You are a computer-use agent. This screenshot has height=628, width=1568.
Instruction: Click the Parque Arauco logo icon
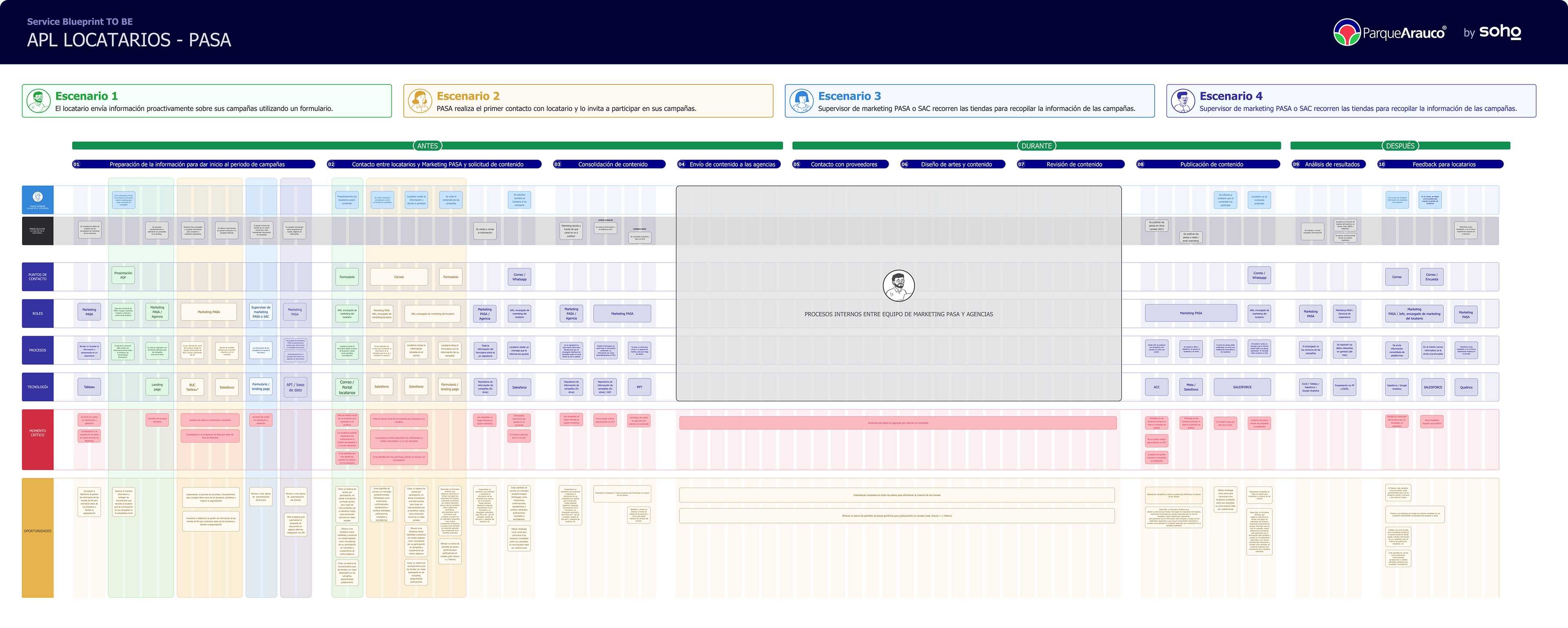click(x=1347, y=32)
